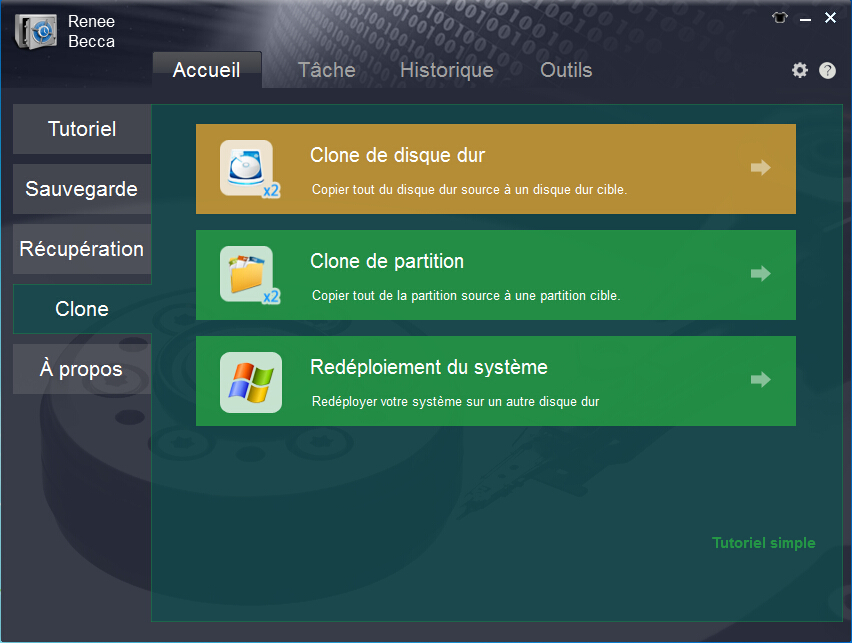Click the Renee Becca title text
Screen dimensions: 852x643
click(x=91, y=31)
